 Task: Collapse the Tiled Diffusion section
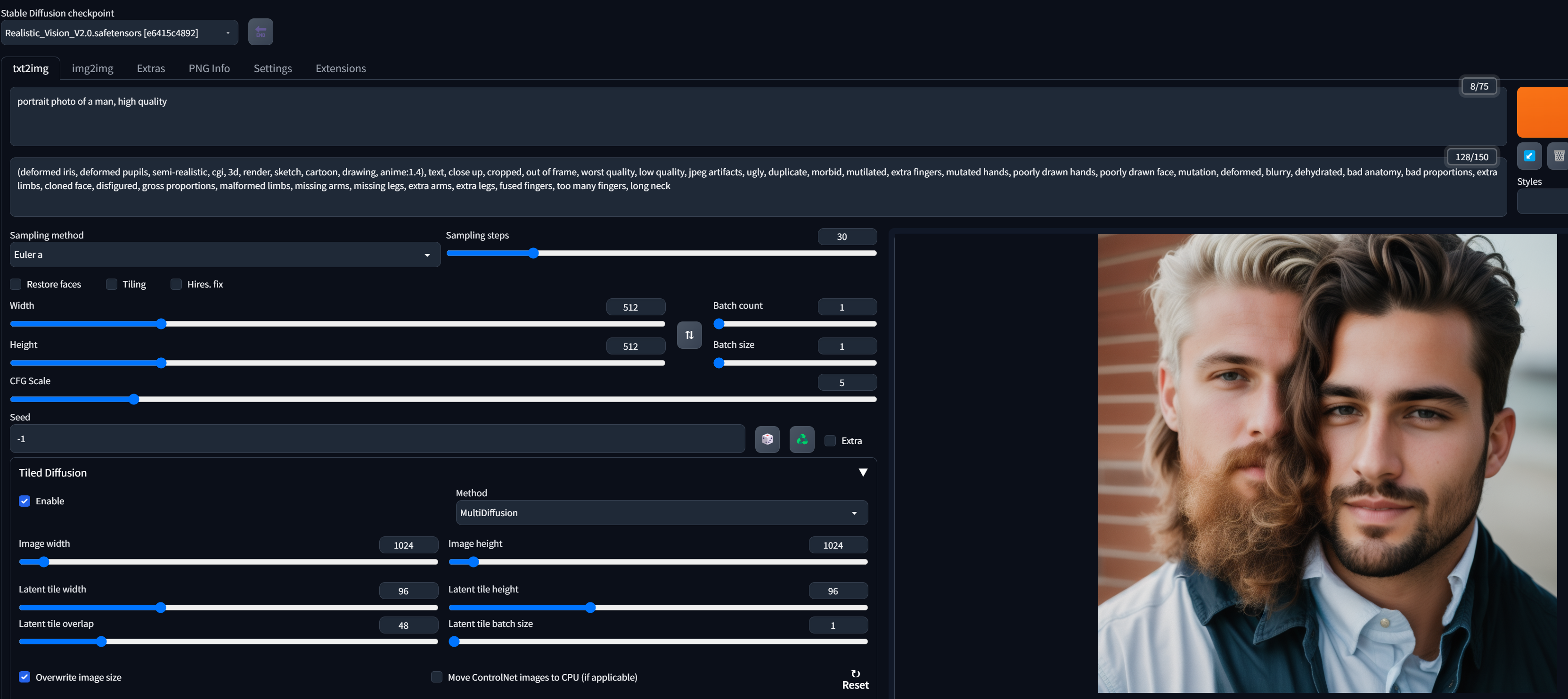point(863,471)
